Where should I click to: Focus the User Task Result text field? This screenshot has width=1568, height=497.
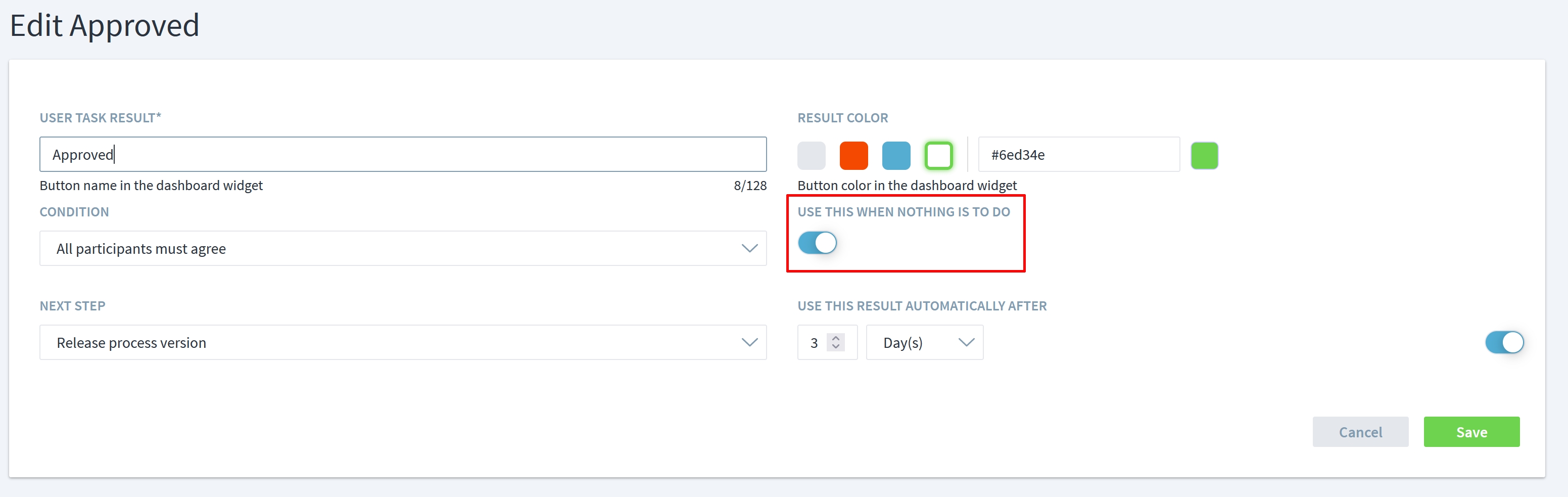[x=402, y=155]
